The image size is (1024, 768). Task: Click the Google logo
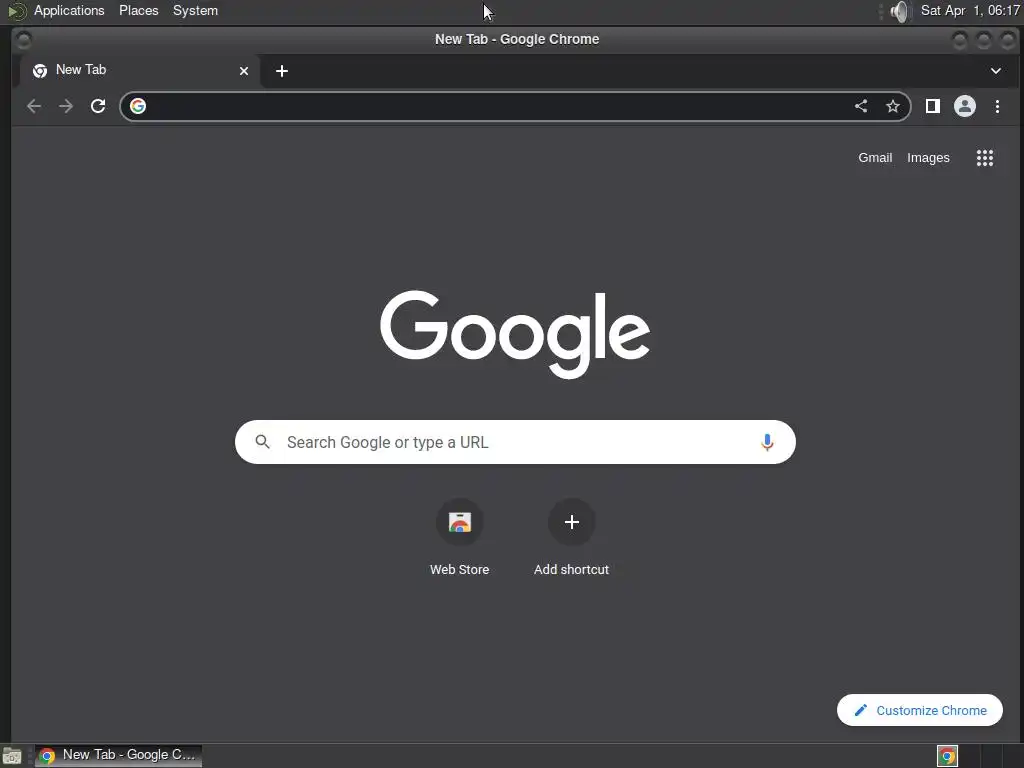515,334
